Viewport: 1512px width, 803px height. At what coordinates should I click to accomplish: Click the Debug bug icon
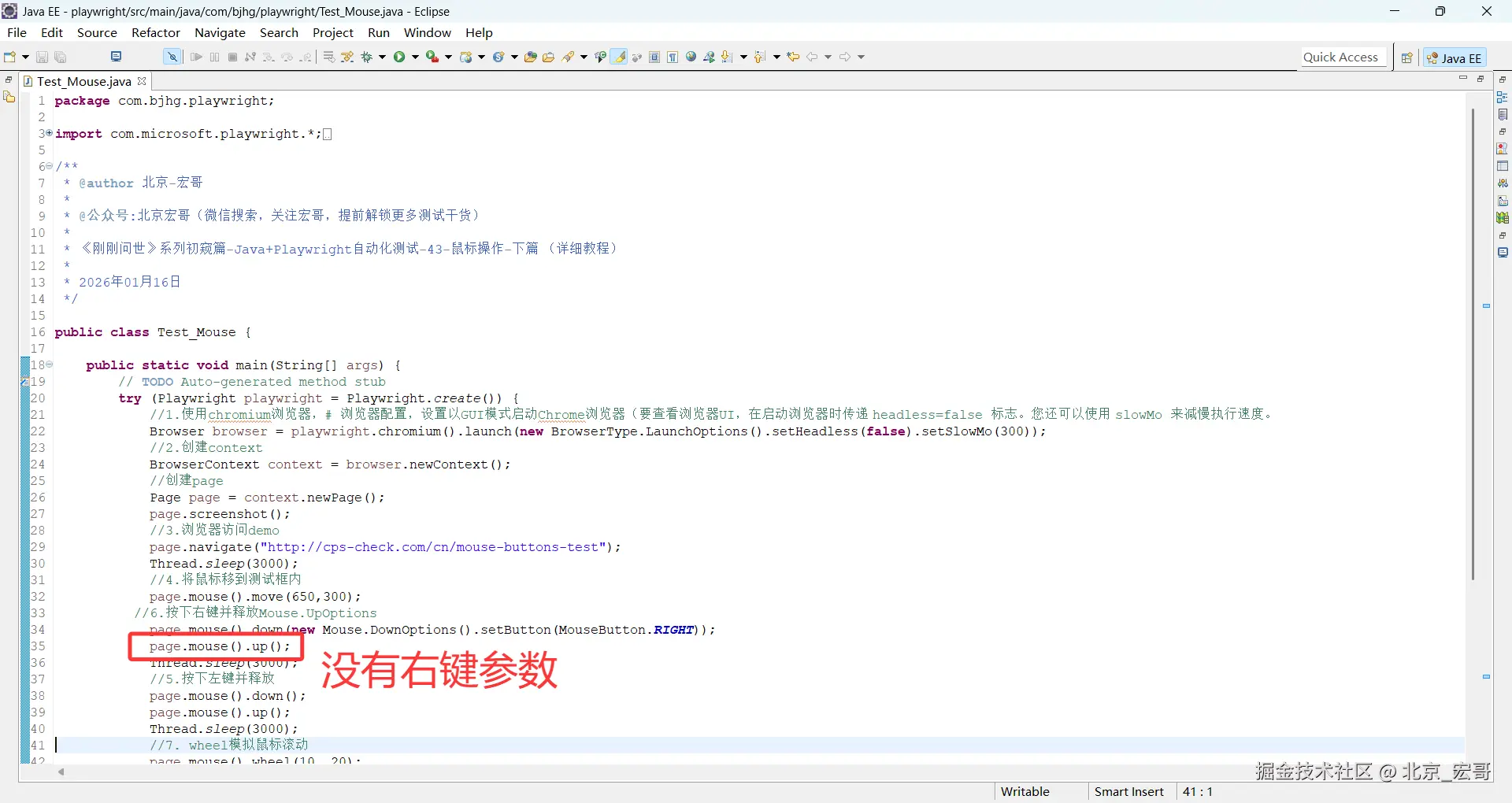tap(366, 57)
